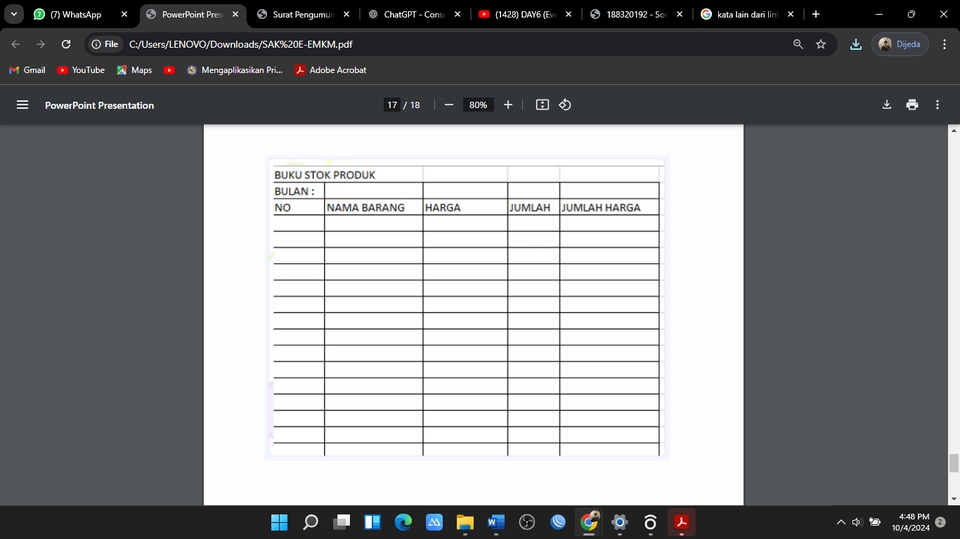Click the scrollbar up arrow
Screen dimensions: 960x539
pos(953,130)
